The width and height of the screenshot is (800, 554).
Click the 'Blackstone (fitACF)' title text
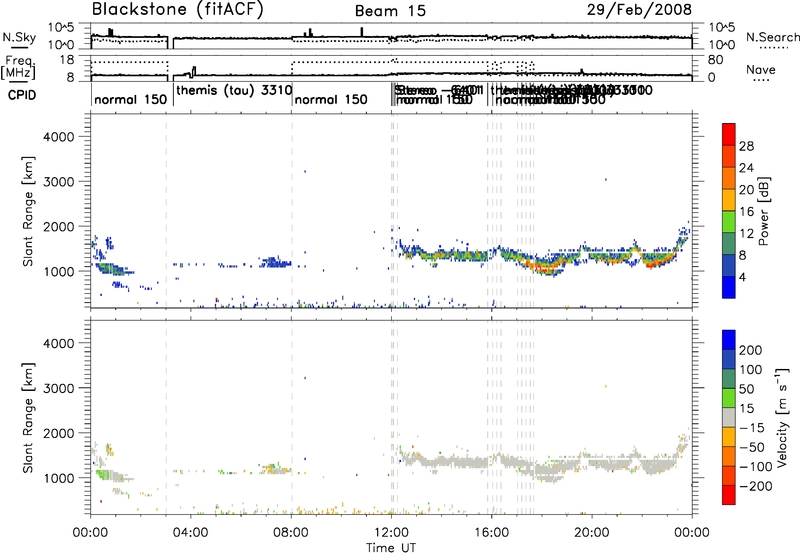178,9
